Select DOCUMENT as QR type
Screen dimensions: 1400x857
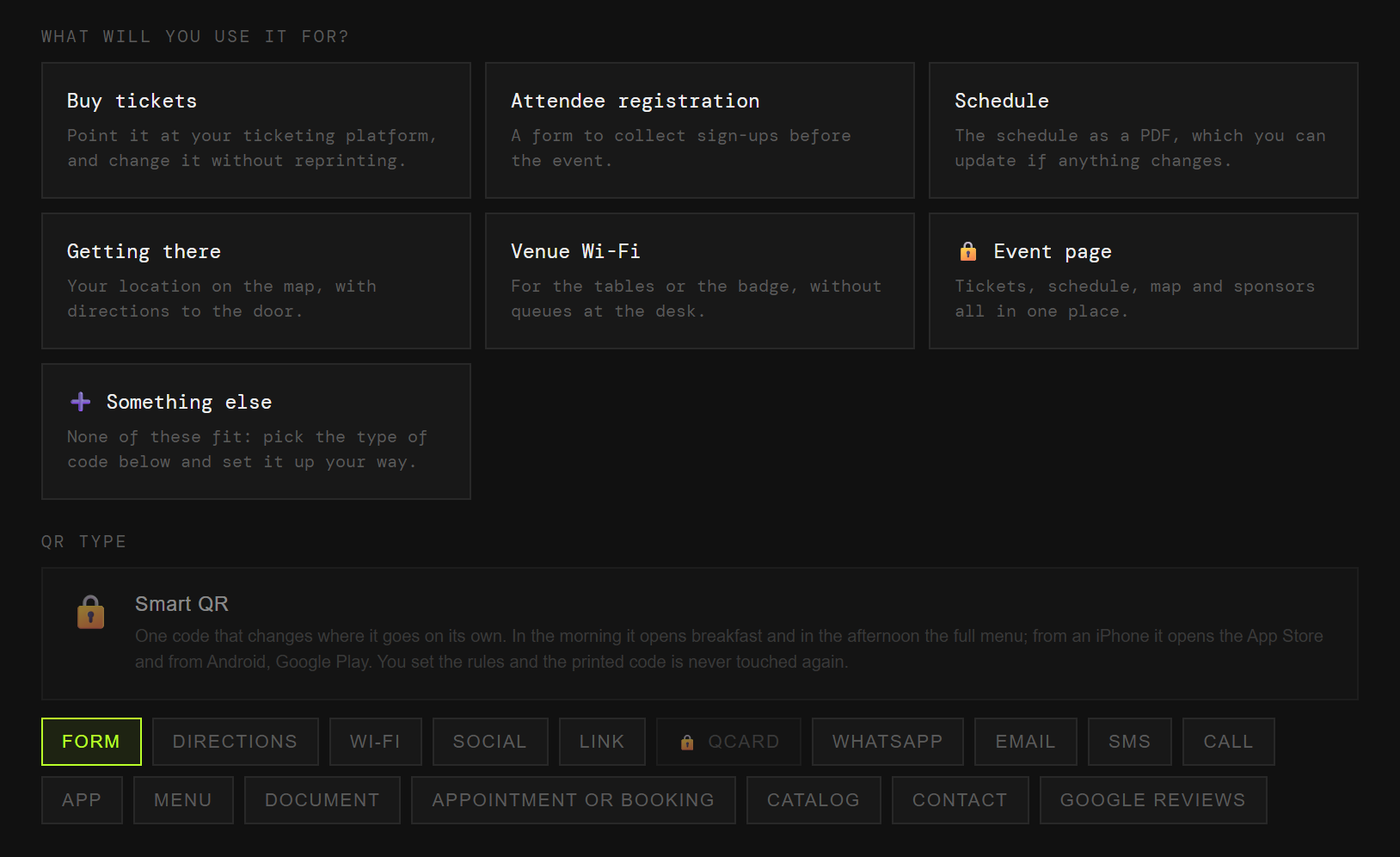pyautogui.click(x=322, y=800)
